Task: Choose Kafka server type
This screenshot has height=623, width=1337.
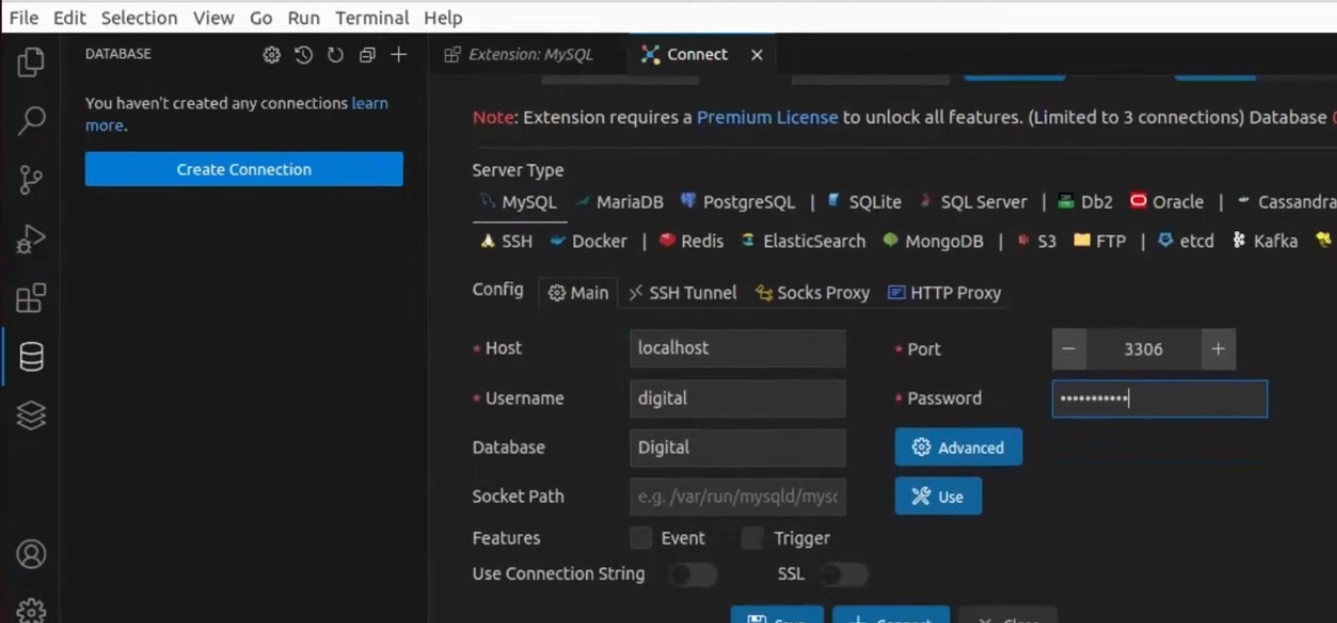Action: click(1265, 241)
